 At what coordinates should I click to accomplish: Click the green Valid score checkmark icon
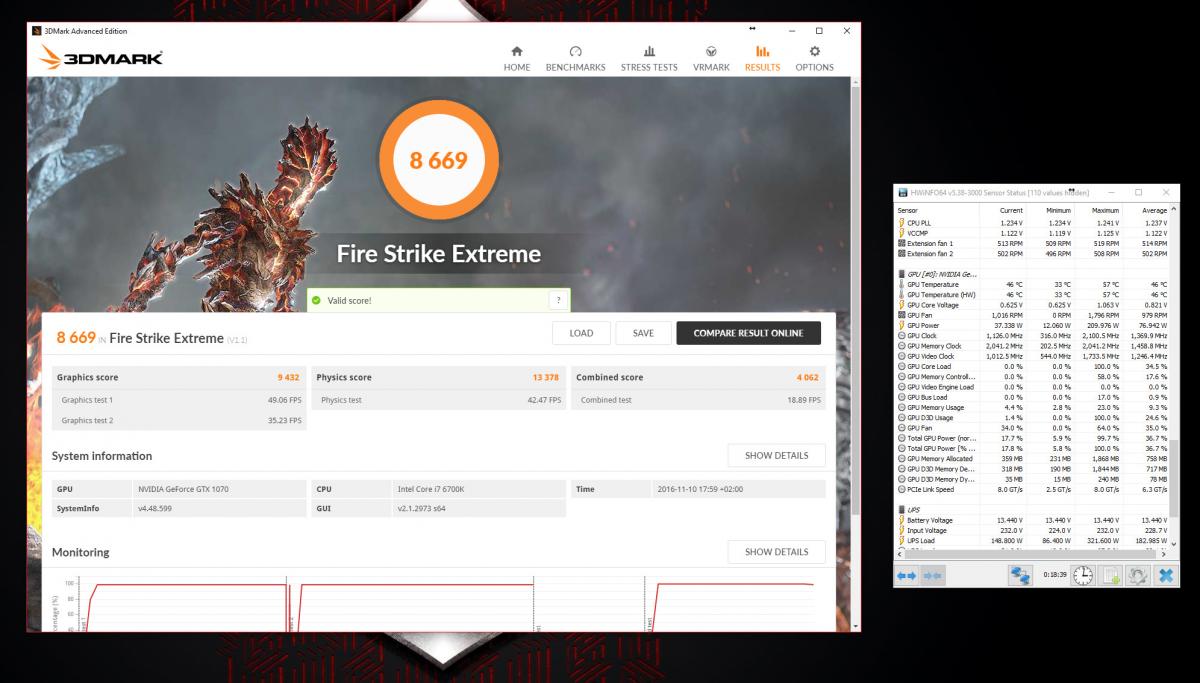[x=316, y=300]
